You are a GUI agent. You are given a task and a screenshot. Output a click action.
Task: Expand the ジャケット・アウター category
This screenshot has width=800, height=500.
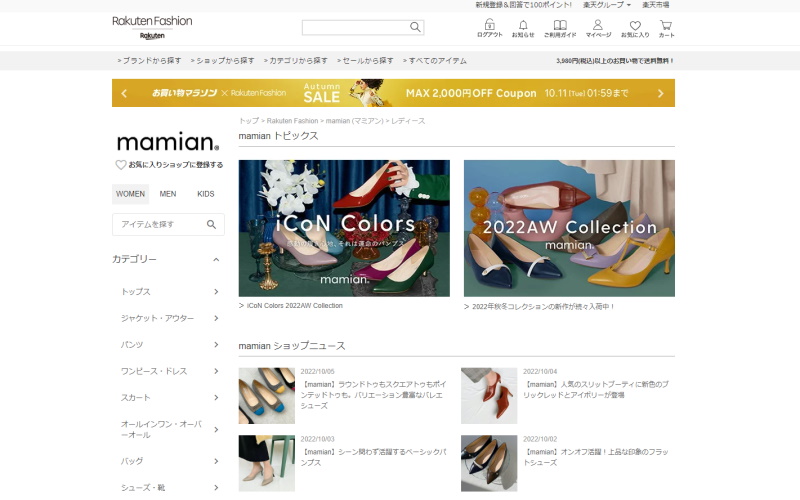pos(216,319)
